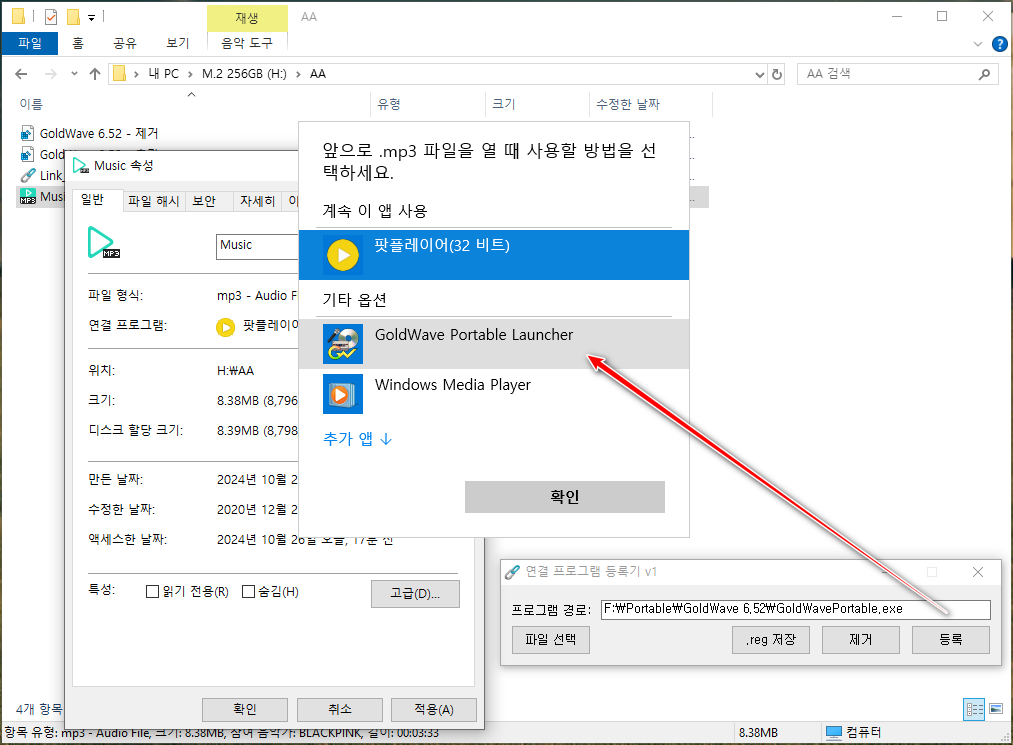This screenshot has height=745, width=1013.
Task: Refresh the AA folder view
Action: coord(777,74)
